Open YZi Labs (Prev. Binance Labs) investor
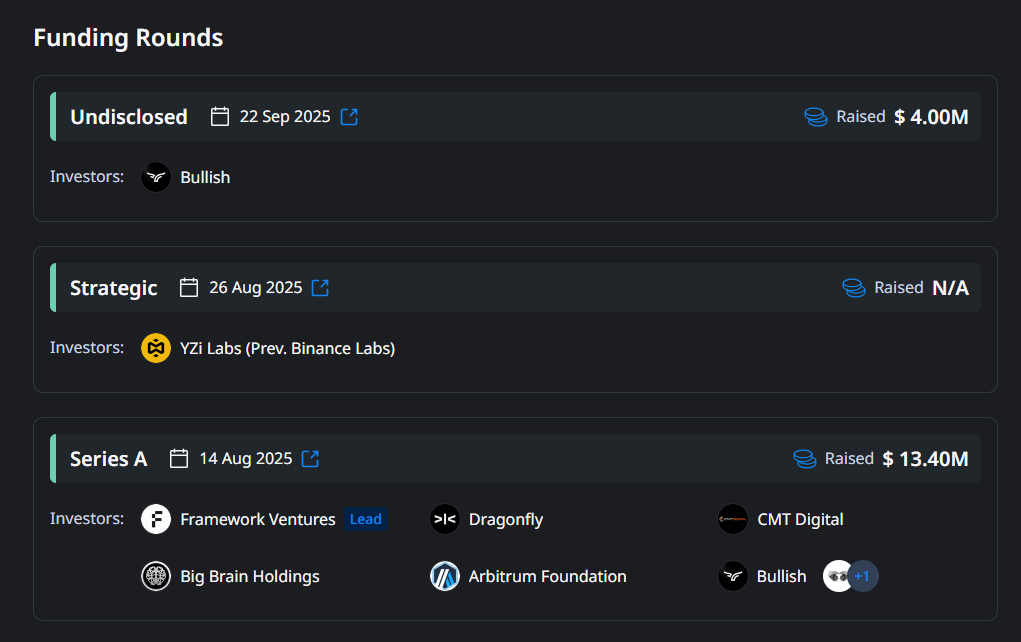The image size is (1021, 642). pos(287,348)
